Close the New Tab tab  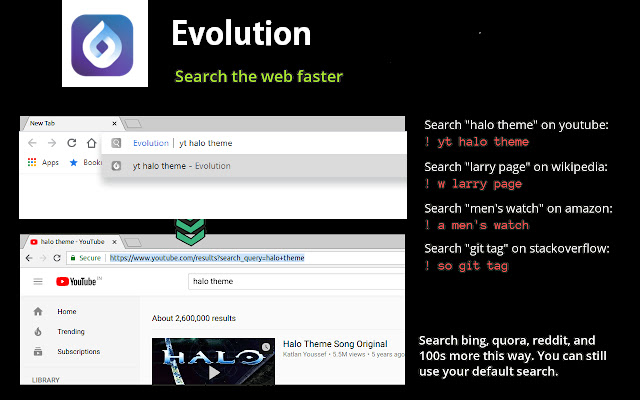(x=114, y=123)
